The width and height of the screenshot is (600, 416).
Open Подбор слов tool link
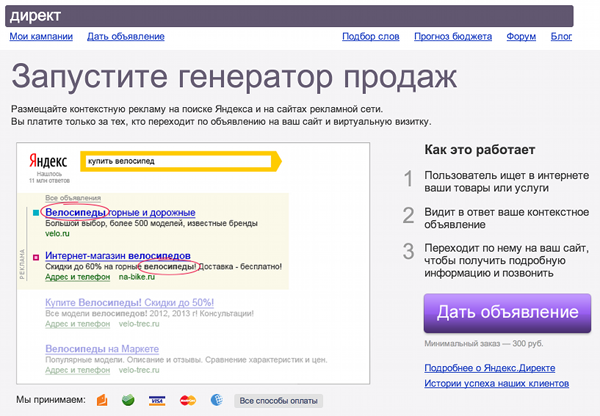pos(370,36)
